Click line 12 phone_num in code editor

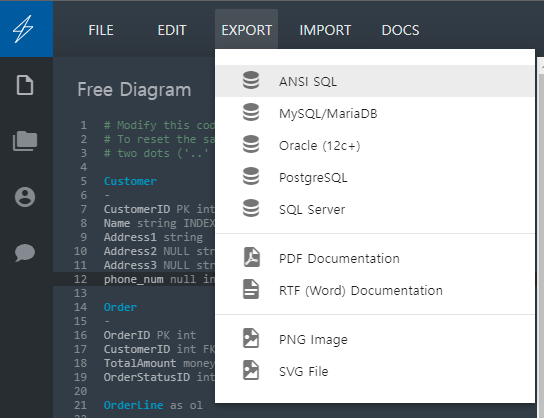134,279
